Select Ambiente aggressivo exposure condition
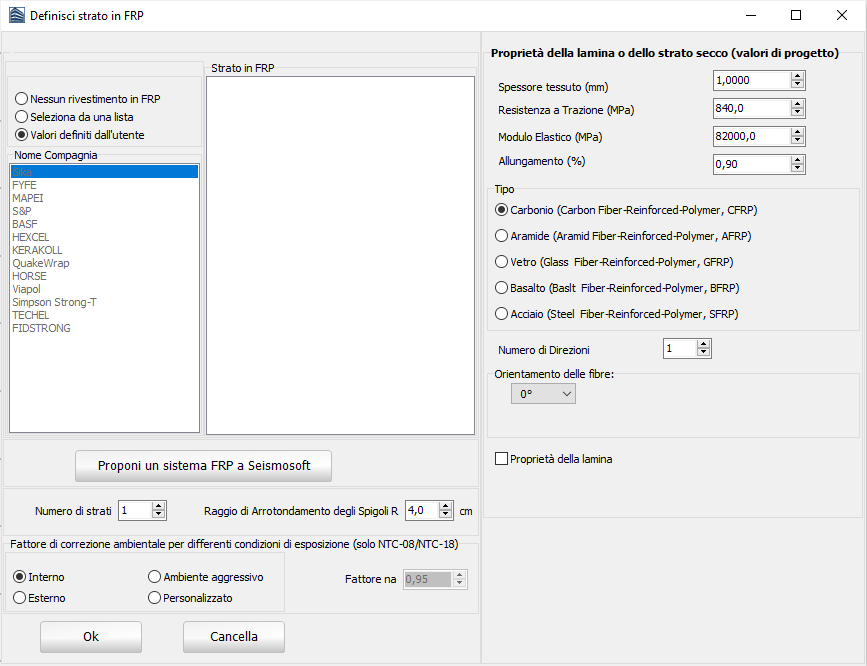The height and width of the screenshot is (666, 867). click(x=155, y=577)
